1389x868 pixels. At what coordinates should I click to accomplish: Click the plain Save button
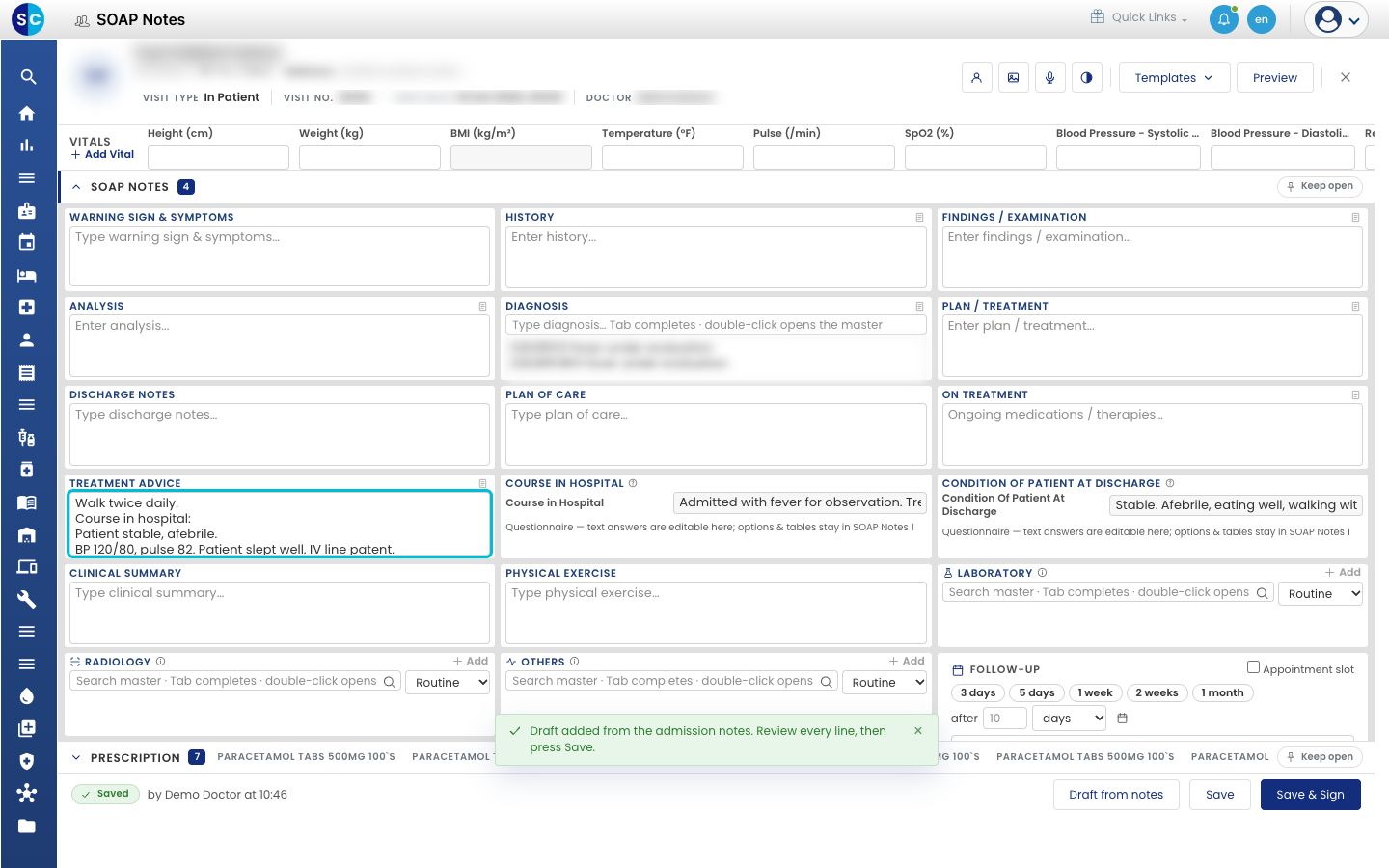[1219, 795]
